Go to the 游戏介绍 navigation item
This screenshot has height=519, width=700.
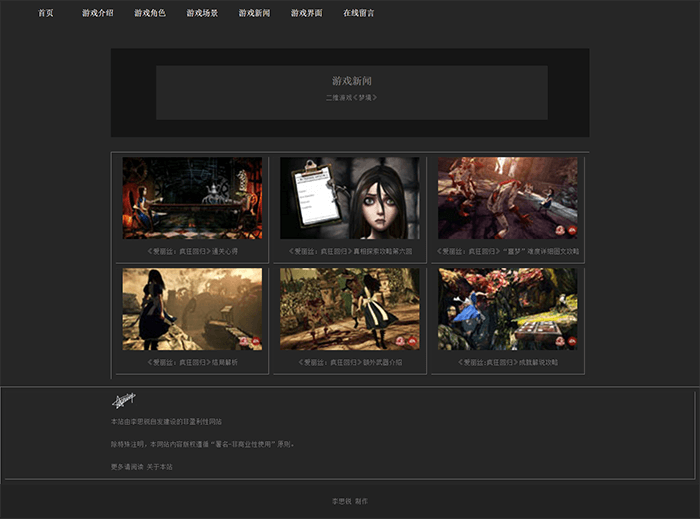tap(98, 14)
